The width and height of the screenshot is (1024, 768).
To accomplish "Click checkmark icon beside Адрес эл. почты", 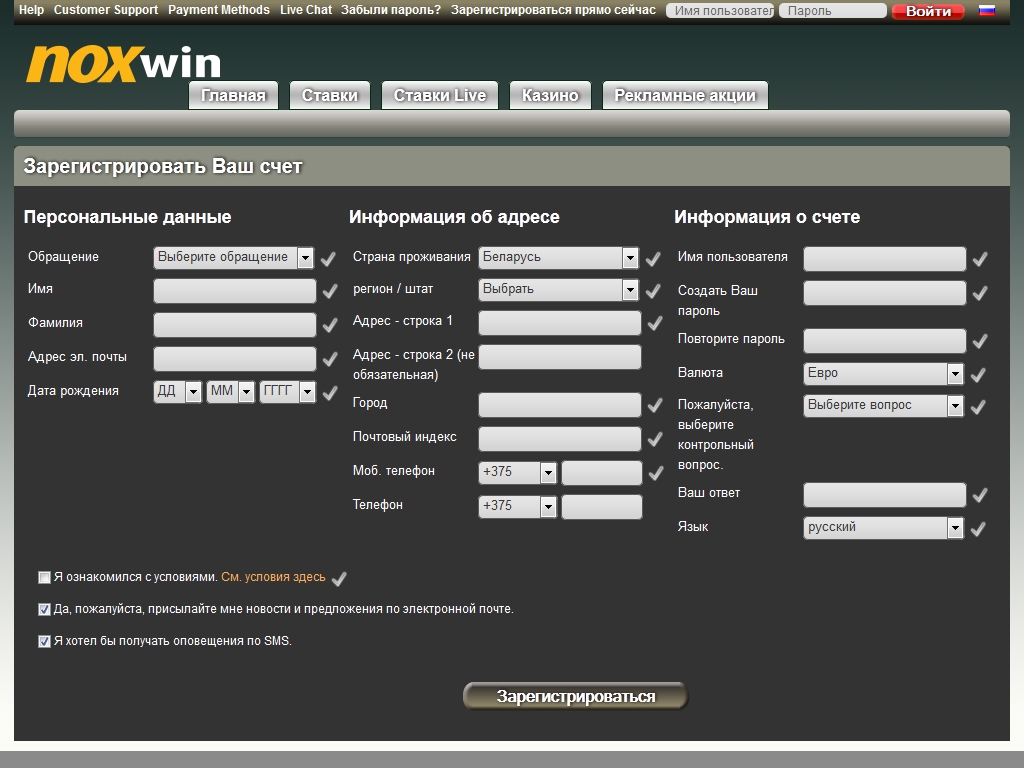I will (x=329, y=359).
